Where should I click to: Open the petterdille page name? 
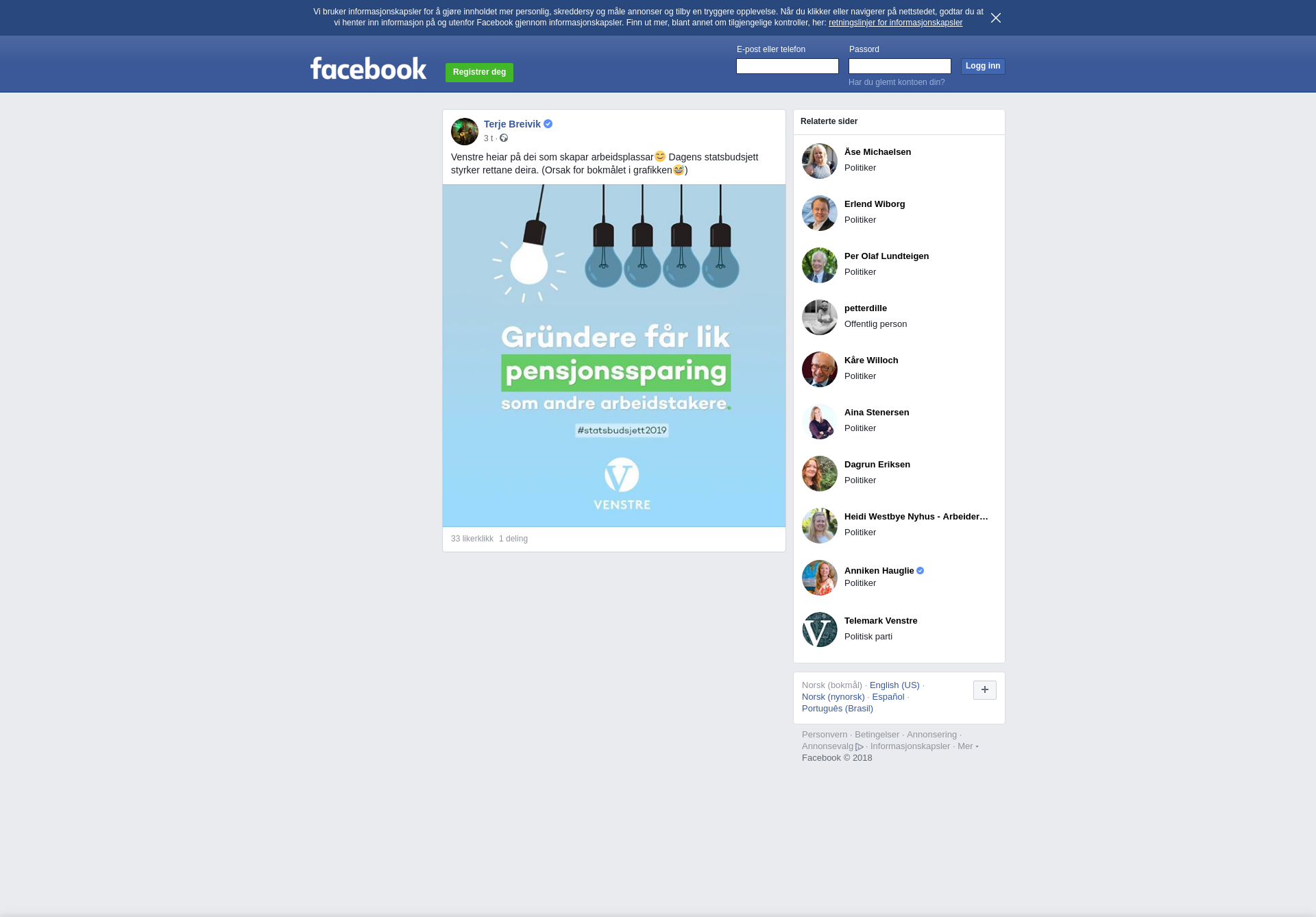pos(866,308)
